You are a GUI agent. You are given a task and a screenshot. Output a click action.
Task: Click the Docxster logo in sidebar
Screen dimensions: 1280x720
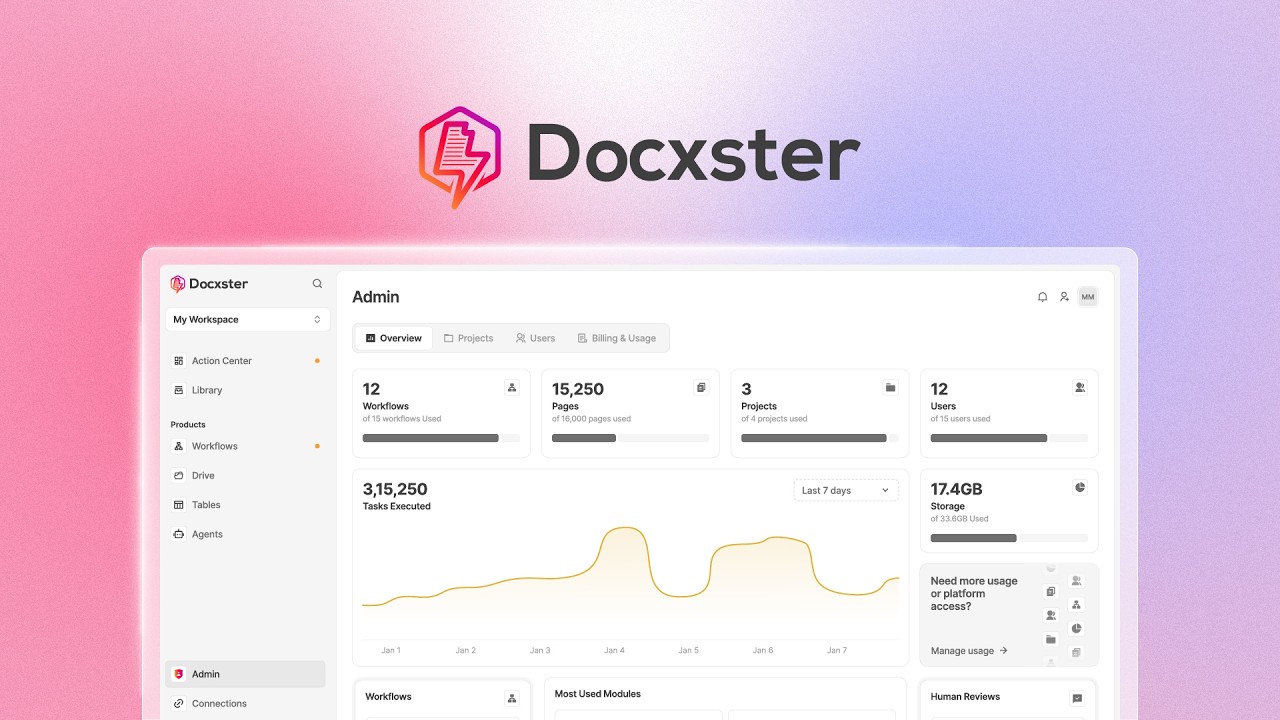(x=209, y=284)
